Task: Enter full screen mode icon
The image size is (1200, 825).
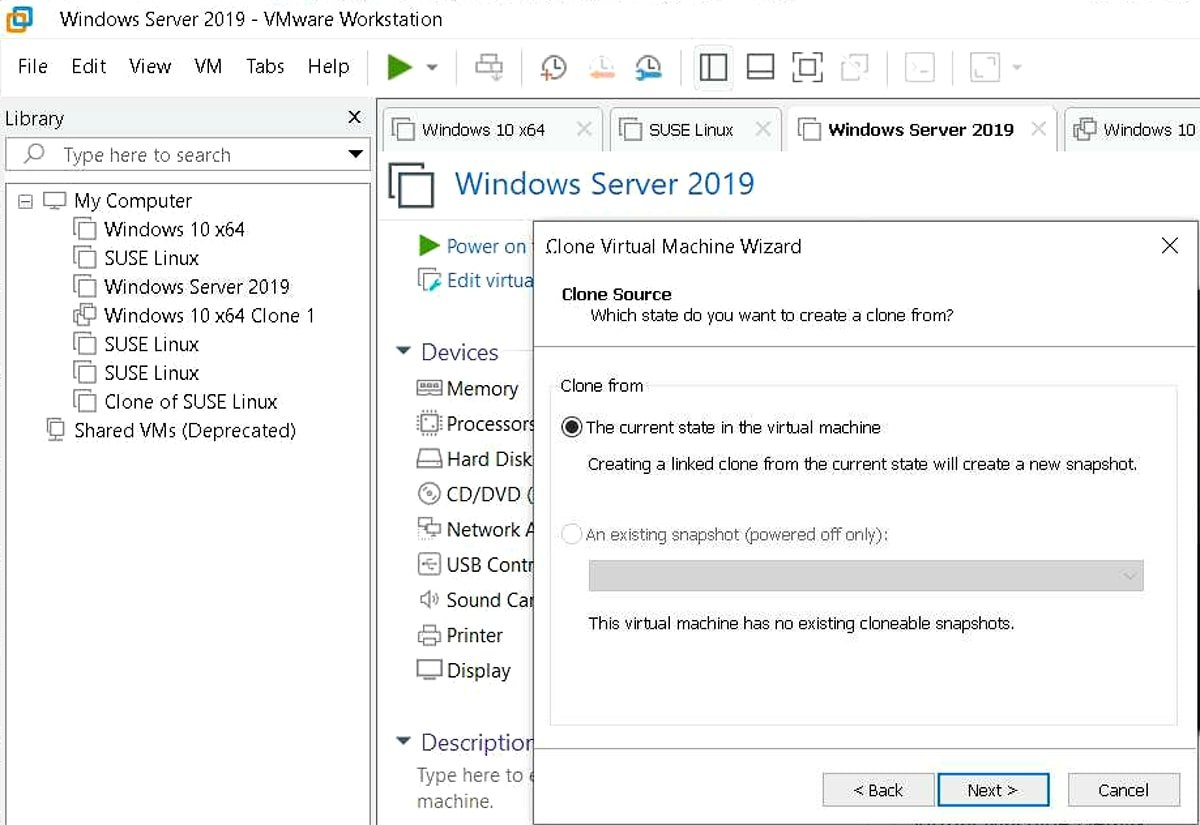Action: point(807,67)
